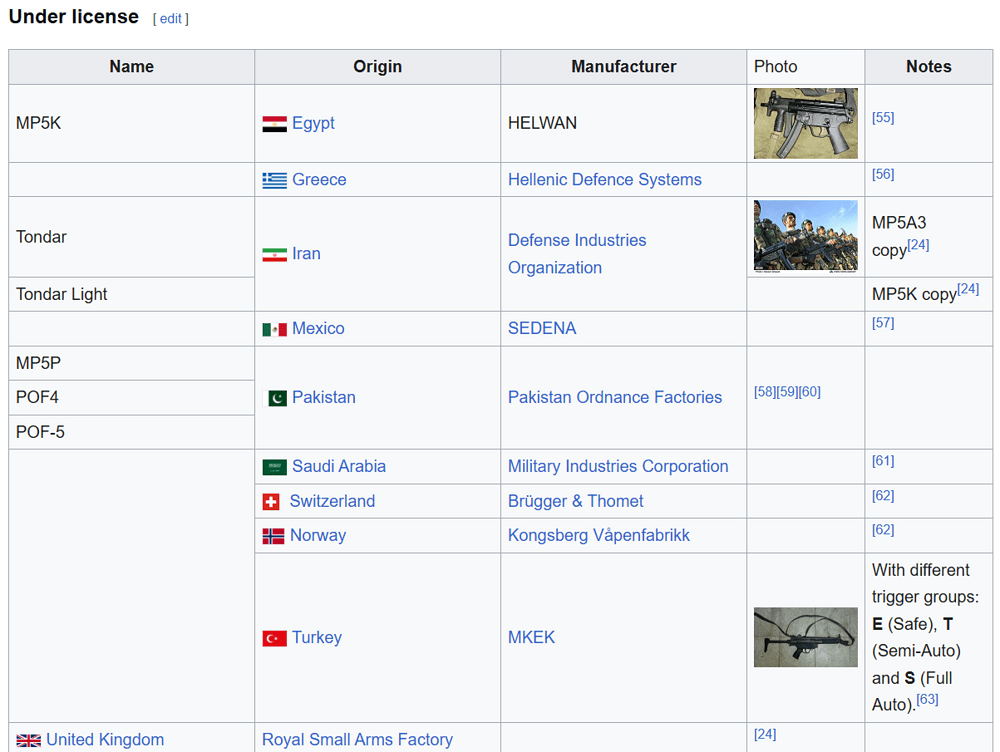
Task: Click the Photo column header
Action: (805, 66)
